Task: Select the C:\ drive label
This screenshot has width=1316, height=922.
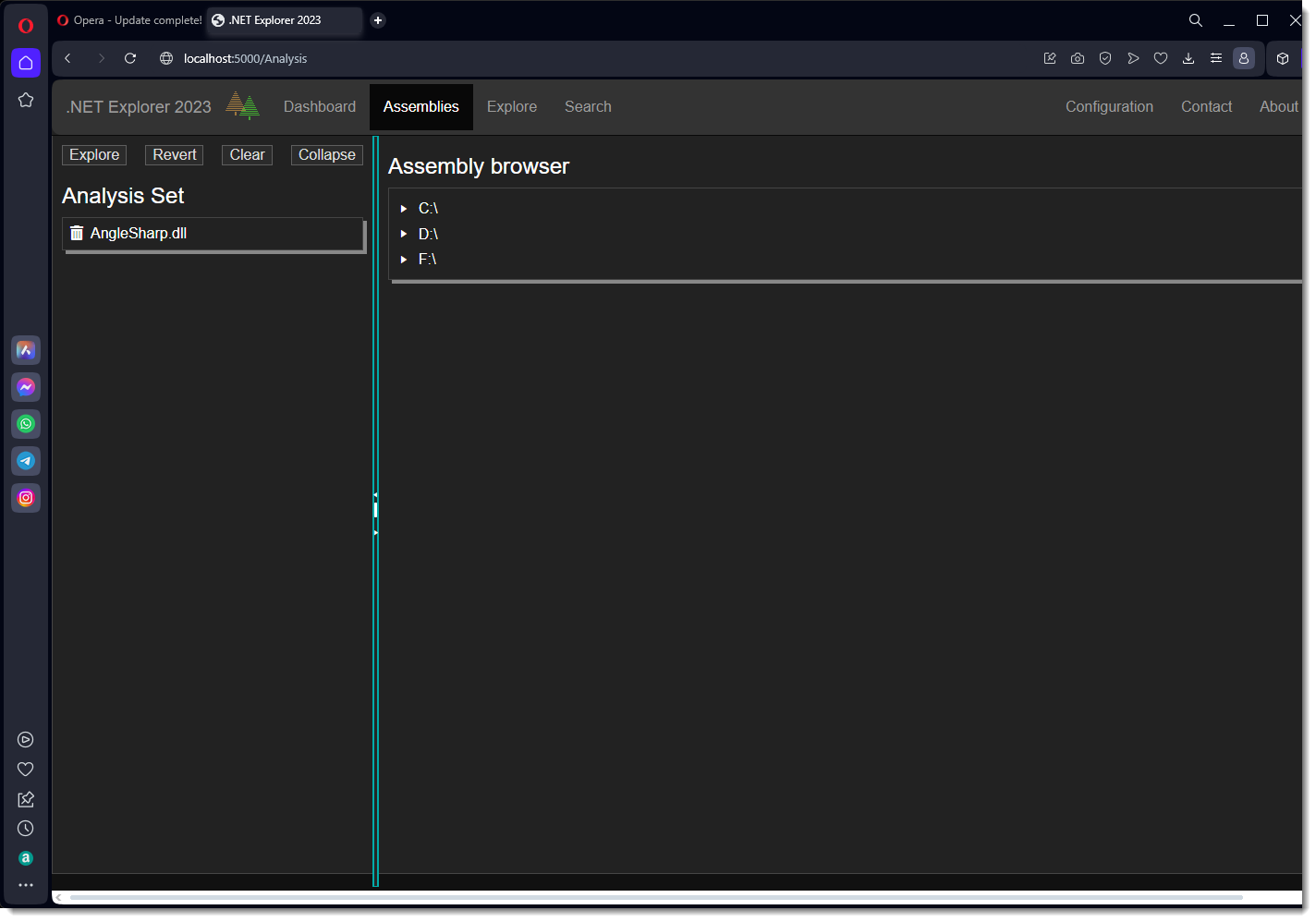Action: point(428,209)
